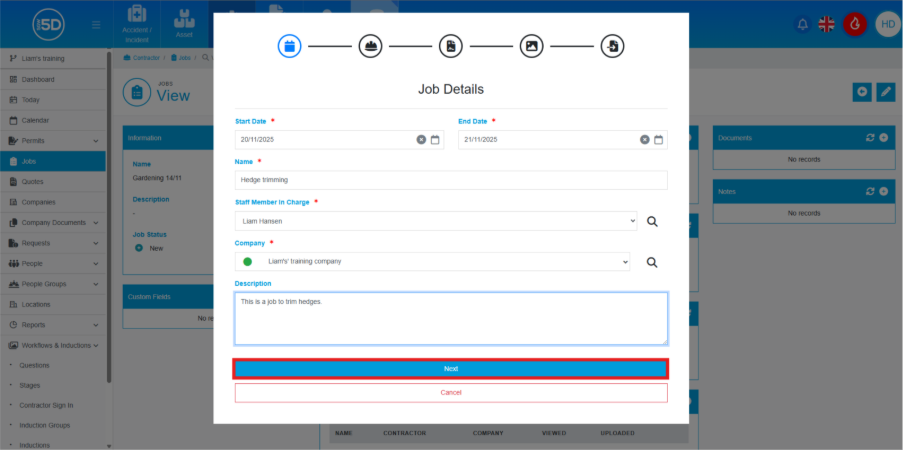
Task: Click the UK flag language selector
Action: tap(828, 24)
